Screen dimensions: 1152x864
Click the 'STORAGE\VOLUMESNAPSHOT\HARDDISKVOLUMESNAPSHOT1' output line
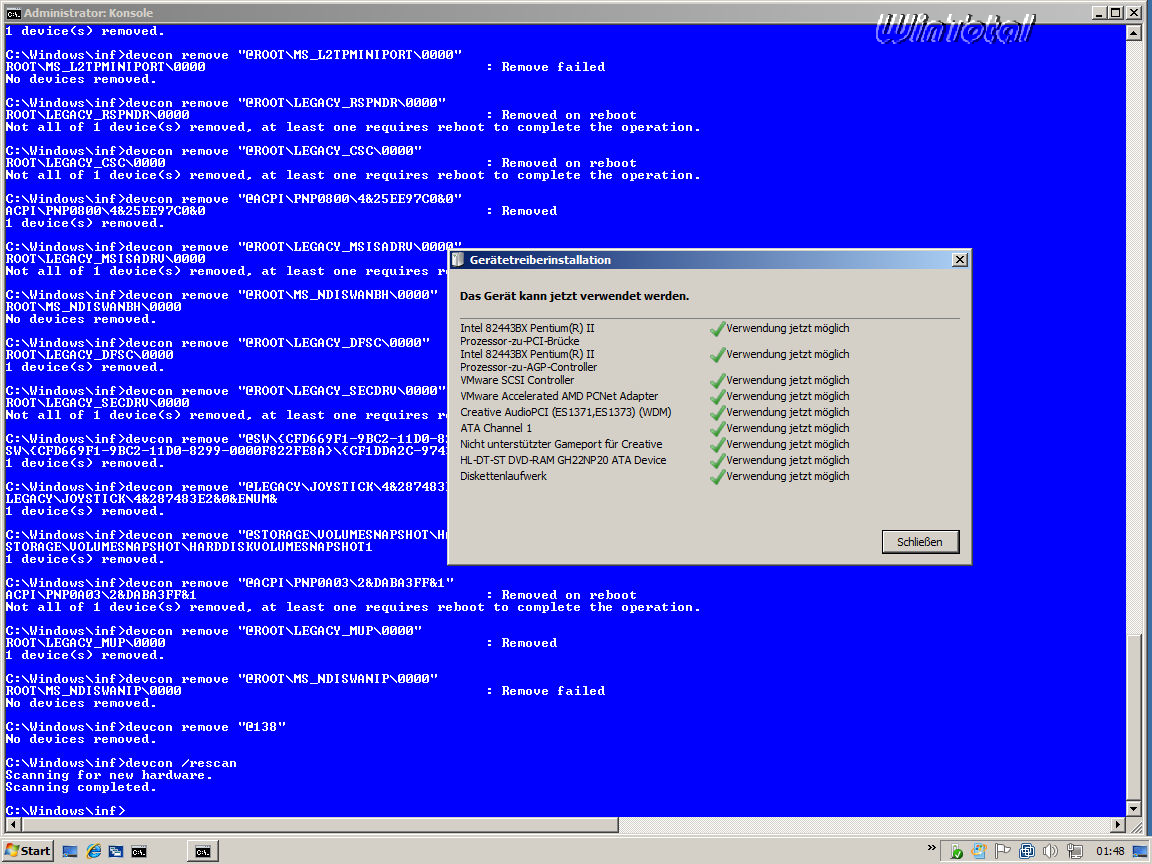coord(189,547)
